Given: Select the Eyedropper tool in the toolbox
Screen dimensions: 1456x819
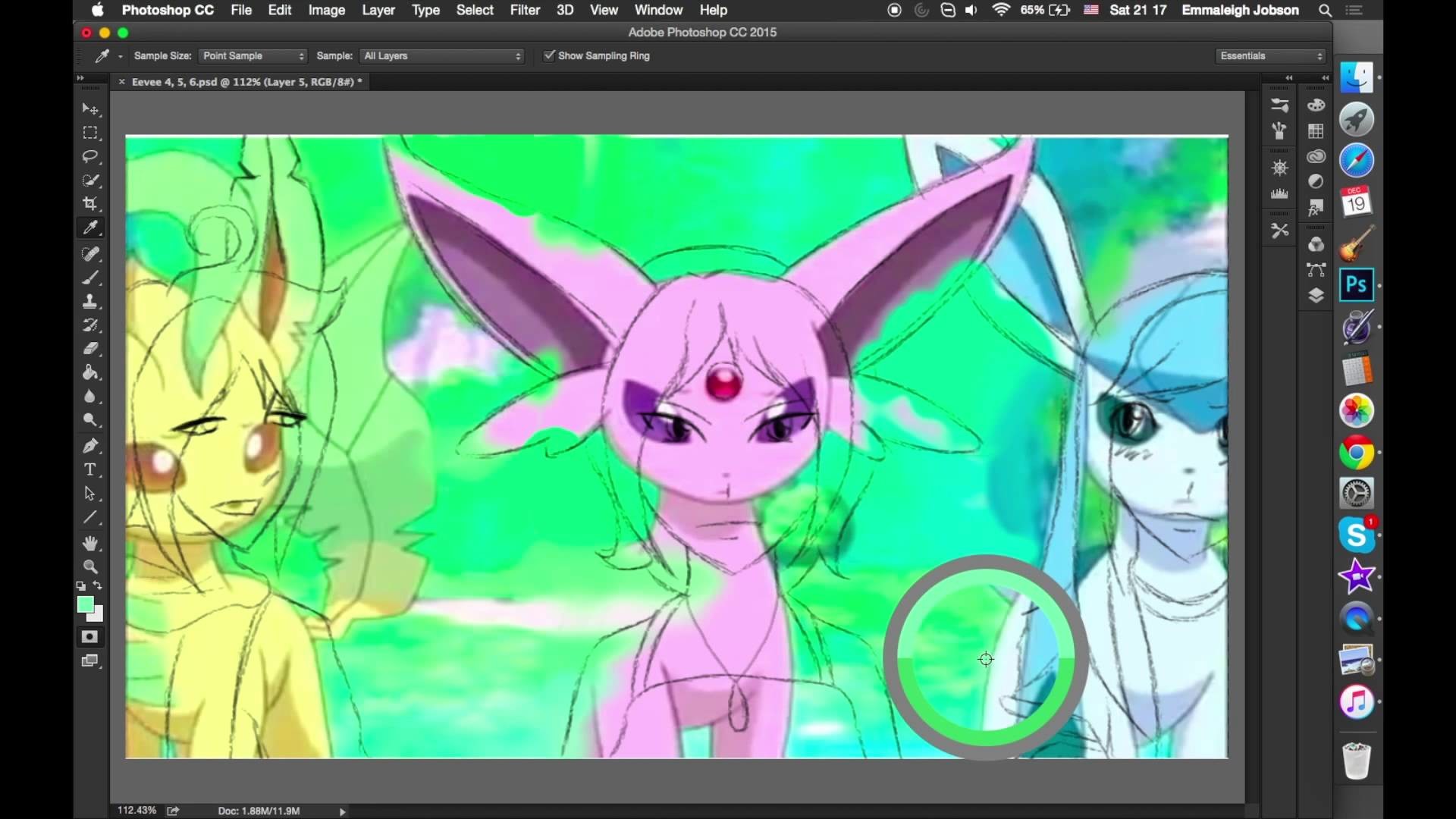Looking at the screenshot, I should (90, 227).
